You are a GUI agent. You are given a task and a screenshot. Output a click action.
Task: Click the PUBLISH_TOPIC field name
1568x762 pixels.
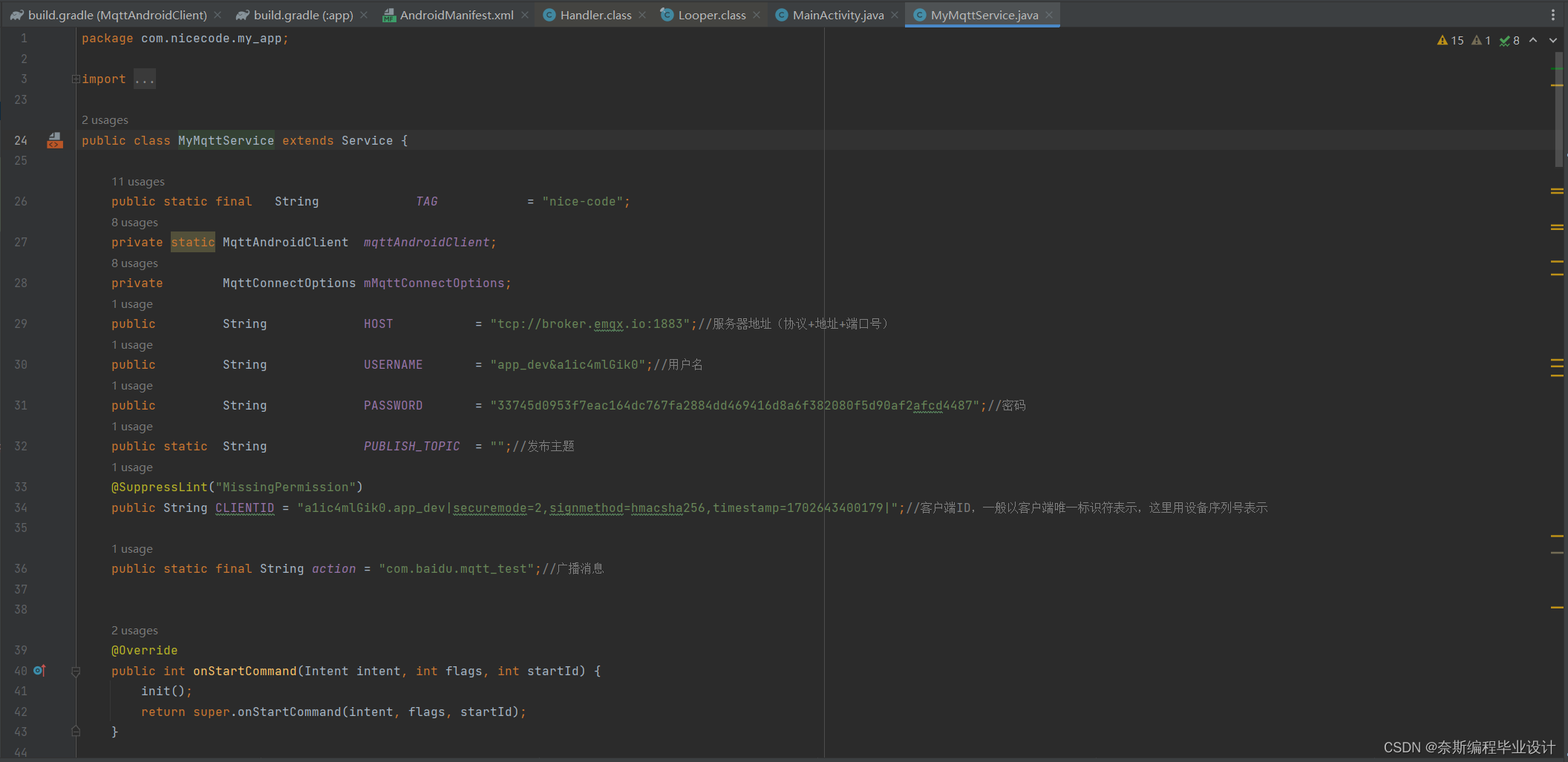click(x=412, y=447)
